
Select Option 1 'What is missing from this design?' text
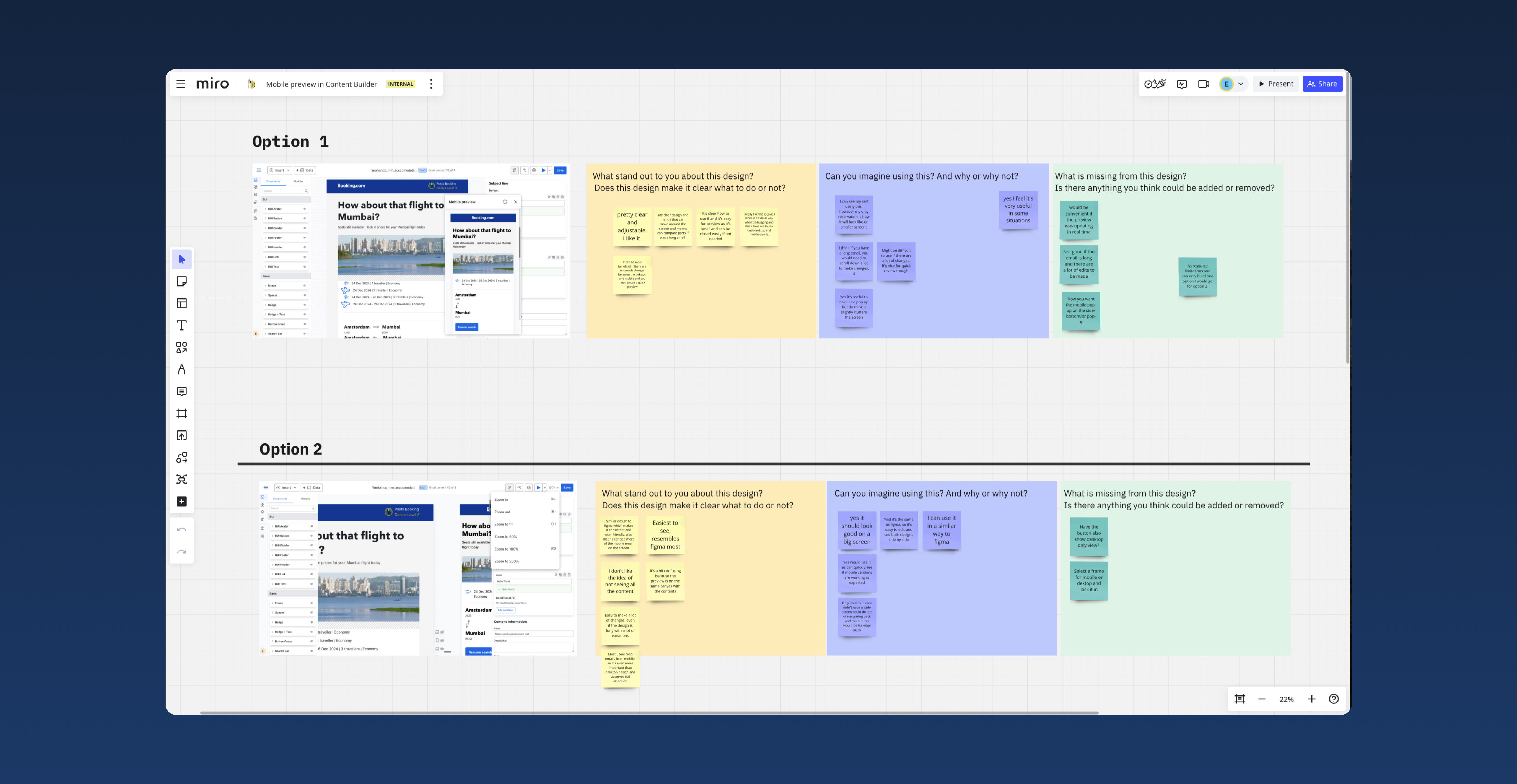tap(1121, 176)
